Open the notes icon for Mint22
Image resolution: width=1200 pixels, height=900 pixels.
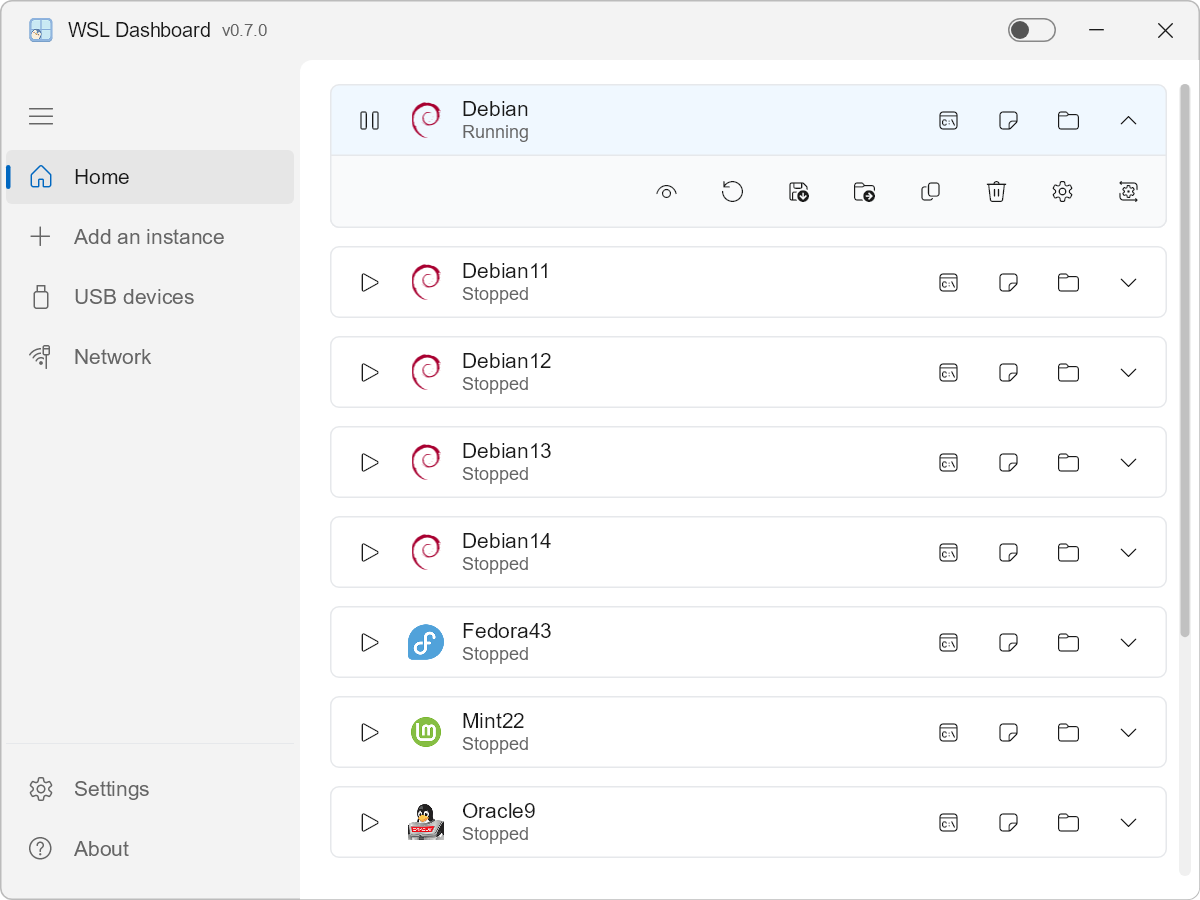click(x=1008, y=732)
